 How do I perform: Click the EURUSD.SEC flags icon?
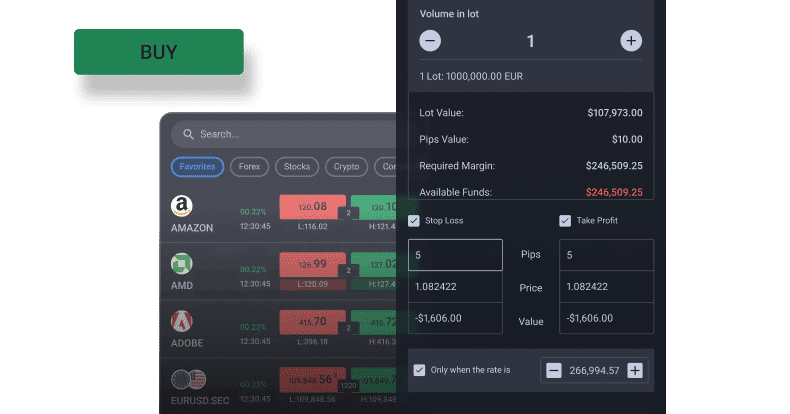pos(188,380)
